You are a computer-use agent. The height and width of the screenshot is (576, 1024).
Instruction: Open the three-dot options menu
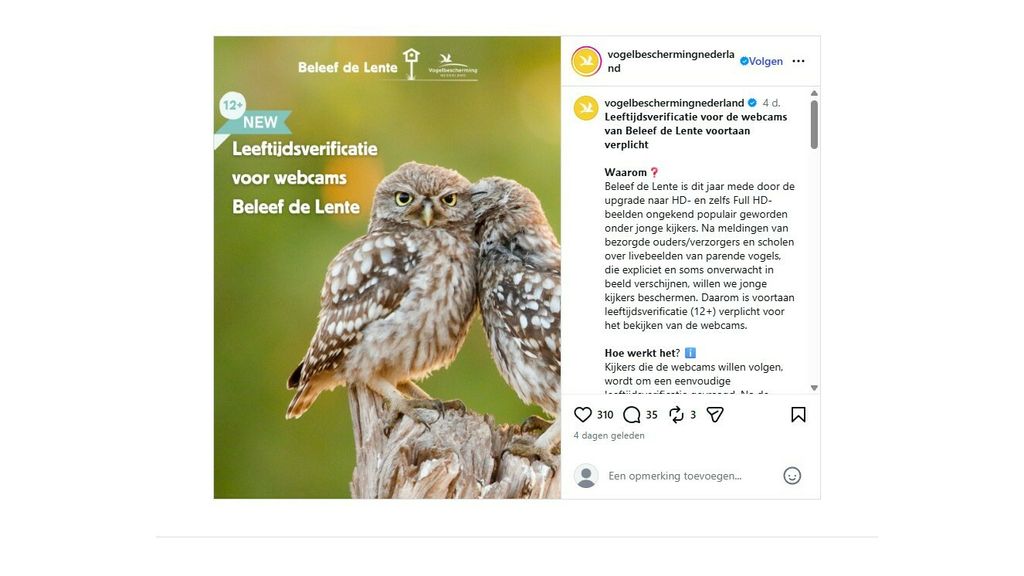coord(798,61)
